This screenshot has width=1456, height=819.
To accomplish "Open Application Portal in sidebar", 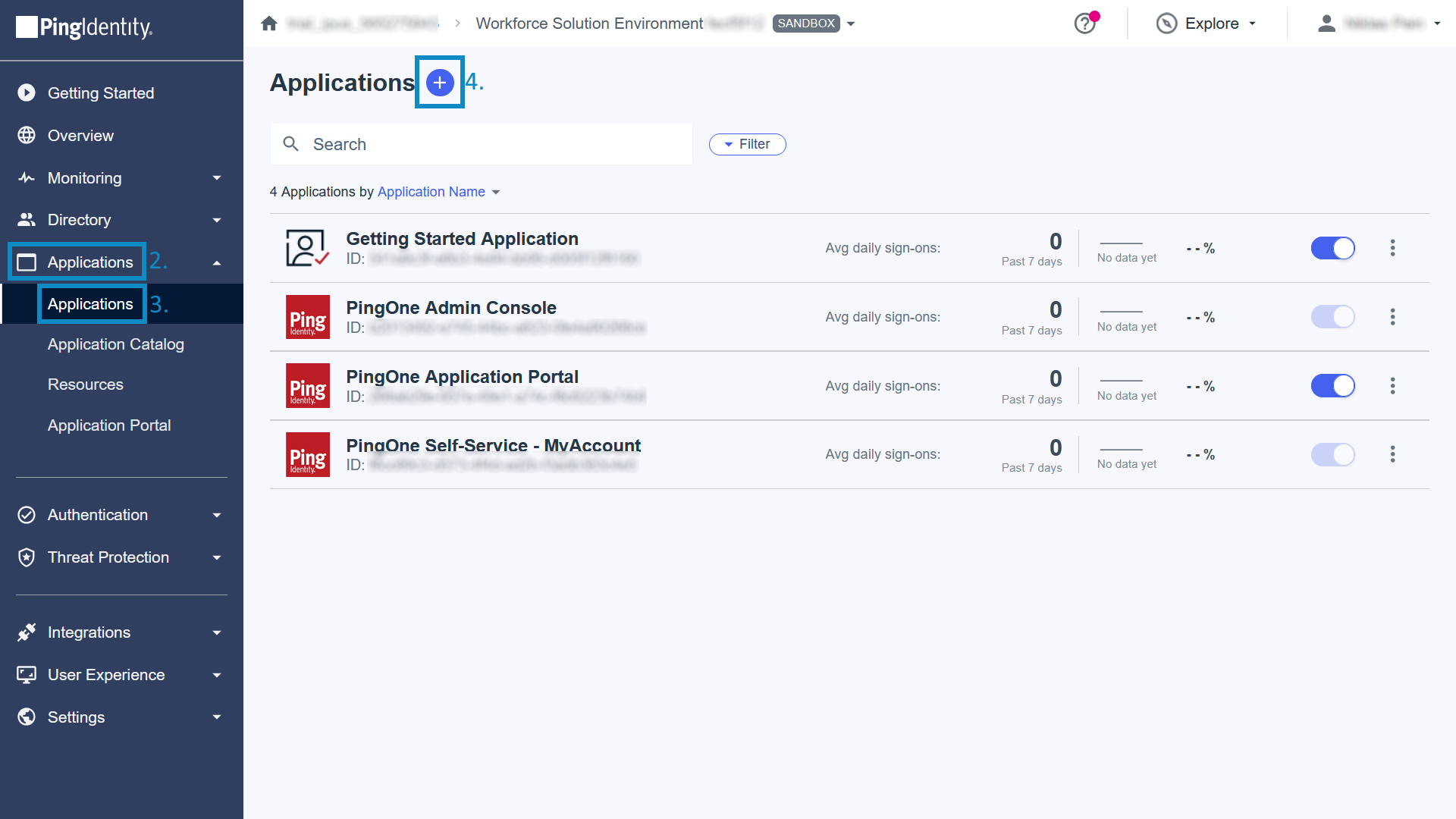I will pos(109,425).
